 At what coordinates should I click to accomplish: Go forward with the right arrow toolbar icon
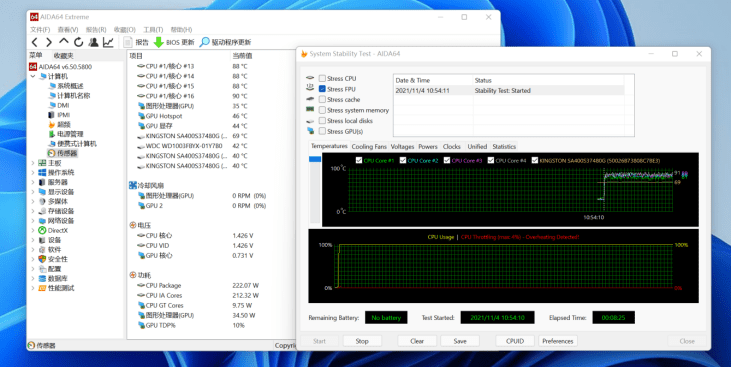pos(49,42)
